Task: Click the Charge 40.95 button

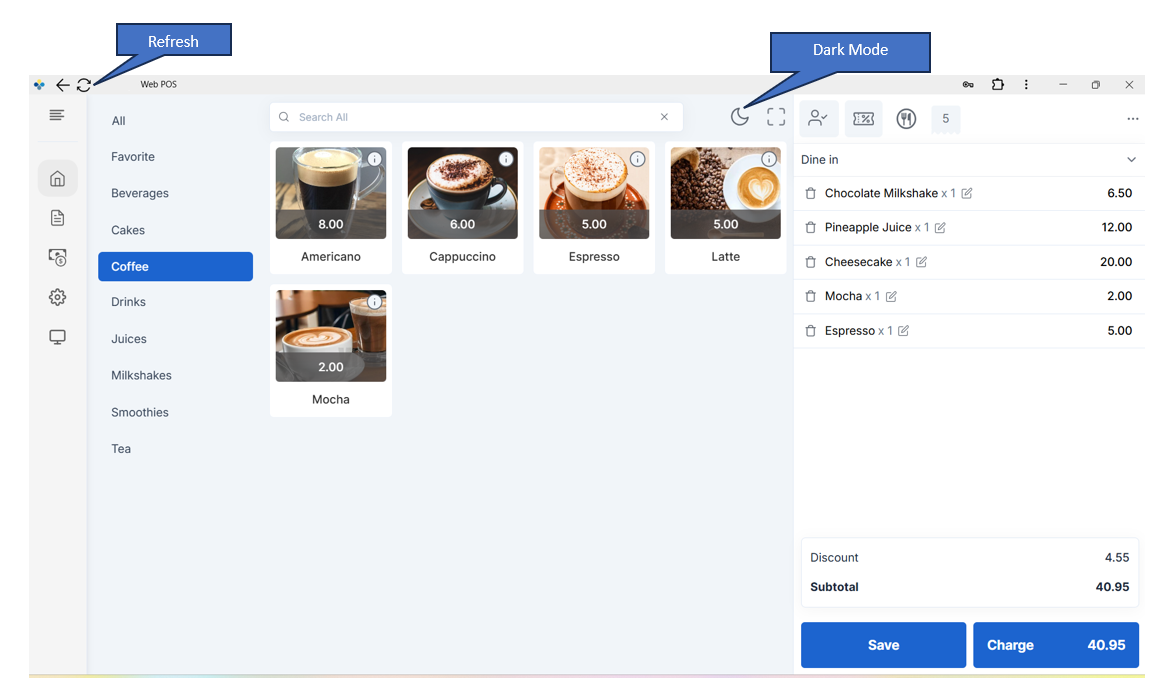Action: pyautogui.click(x=1055, y=645)
